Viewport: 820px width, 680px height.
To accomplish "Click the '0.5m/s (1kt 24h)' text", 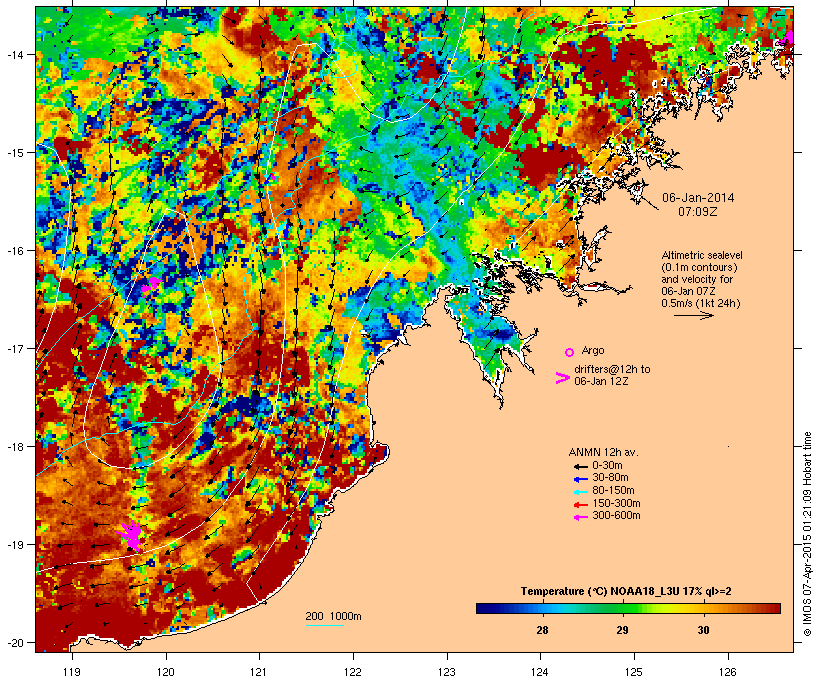I will 701,303.
